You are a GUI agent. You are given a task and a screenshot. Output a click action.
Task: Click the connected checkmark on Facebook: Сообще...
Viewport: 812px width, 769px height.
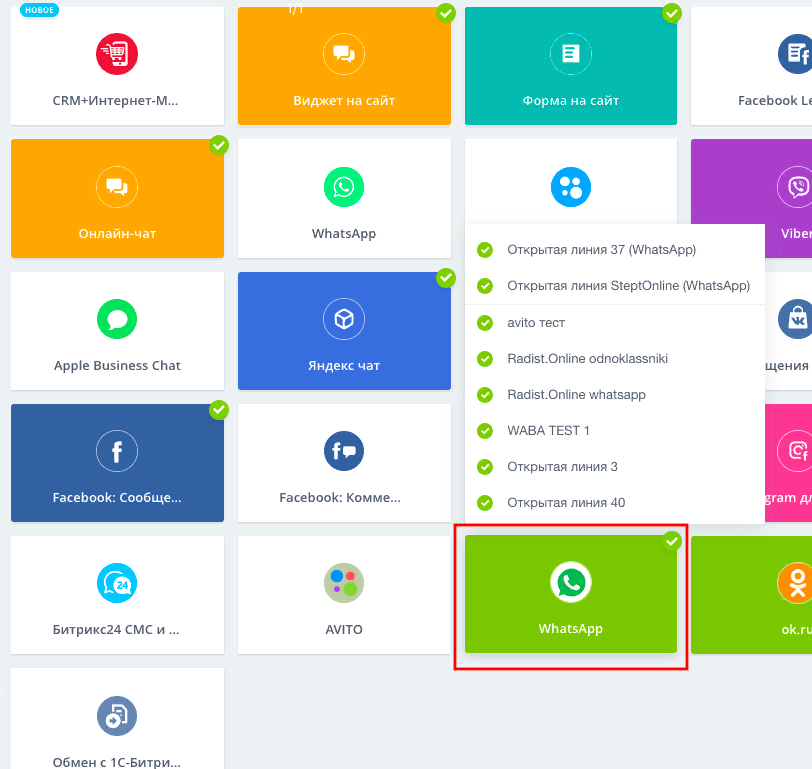click(219, 410)
